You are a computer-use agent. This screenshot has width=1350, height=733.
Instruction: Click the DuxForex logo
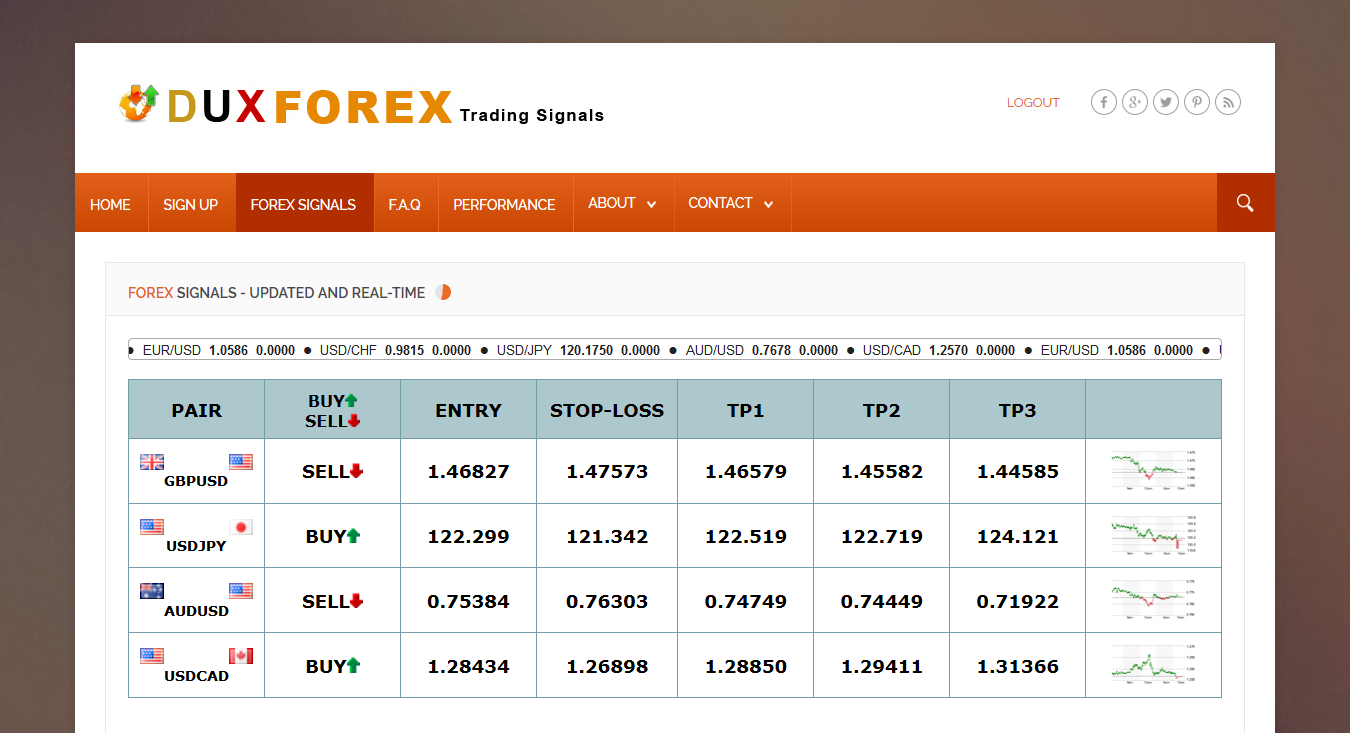(361, 106)
